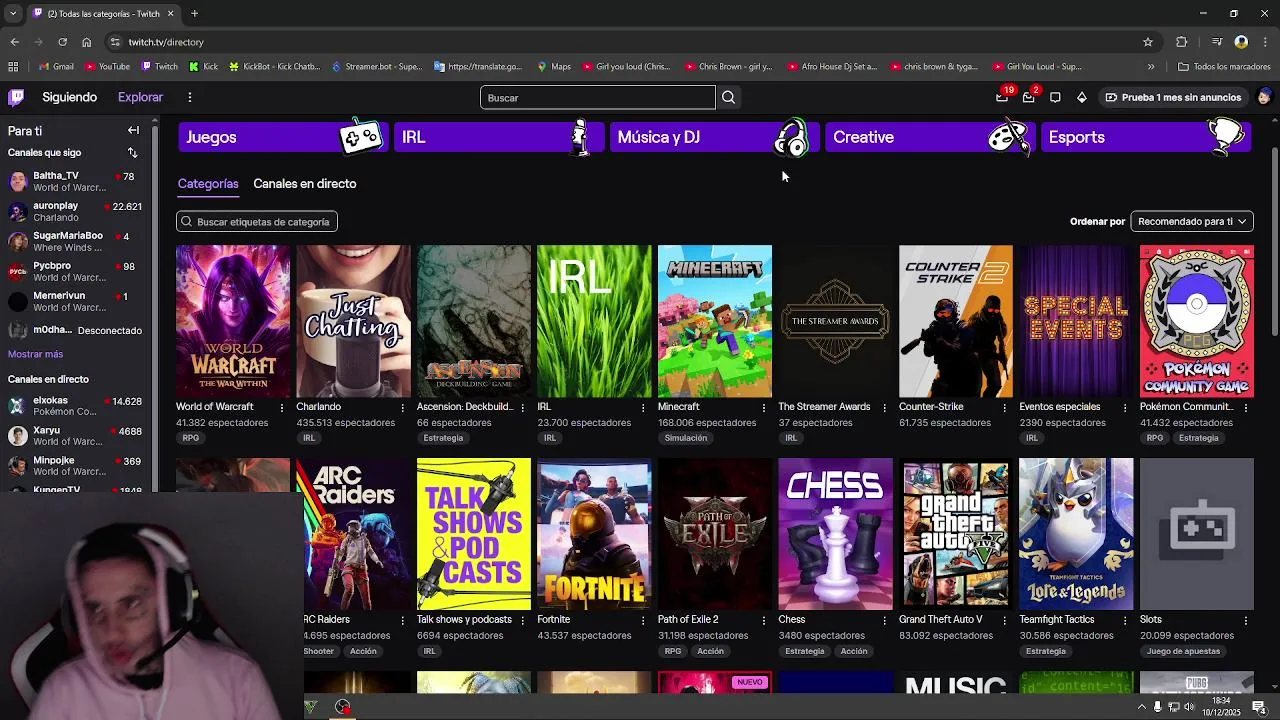Click the Bits diamond icon
The height and width of the screenshot is (720, 1280).
click(1081, 97)
